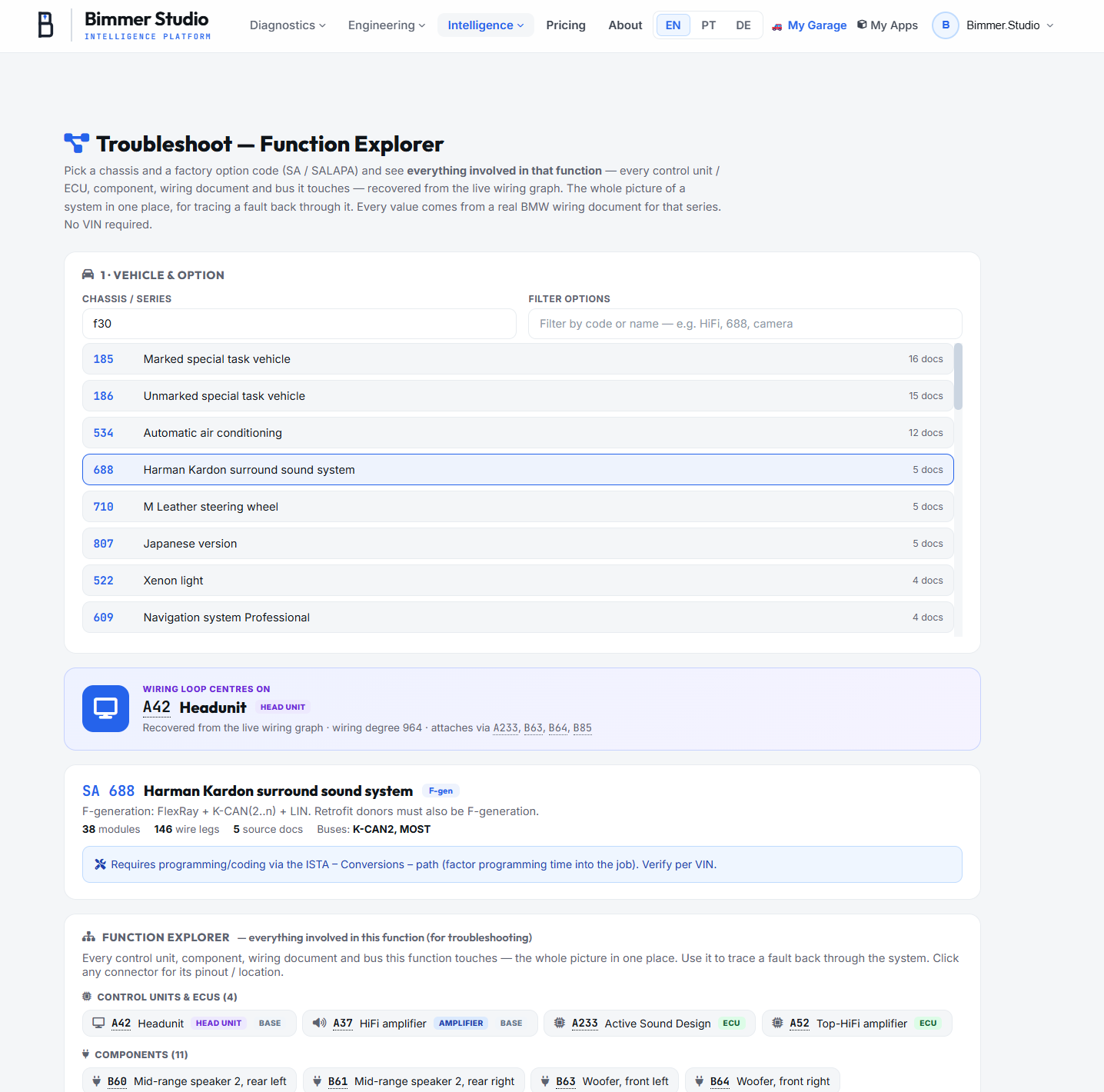Expand the Bimmer.Studio account menu
Screen dimensions: 1104x1092
[993, 25]
